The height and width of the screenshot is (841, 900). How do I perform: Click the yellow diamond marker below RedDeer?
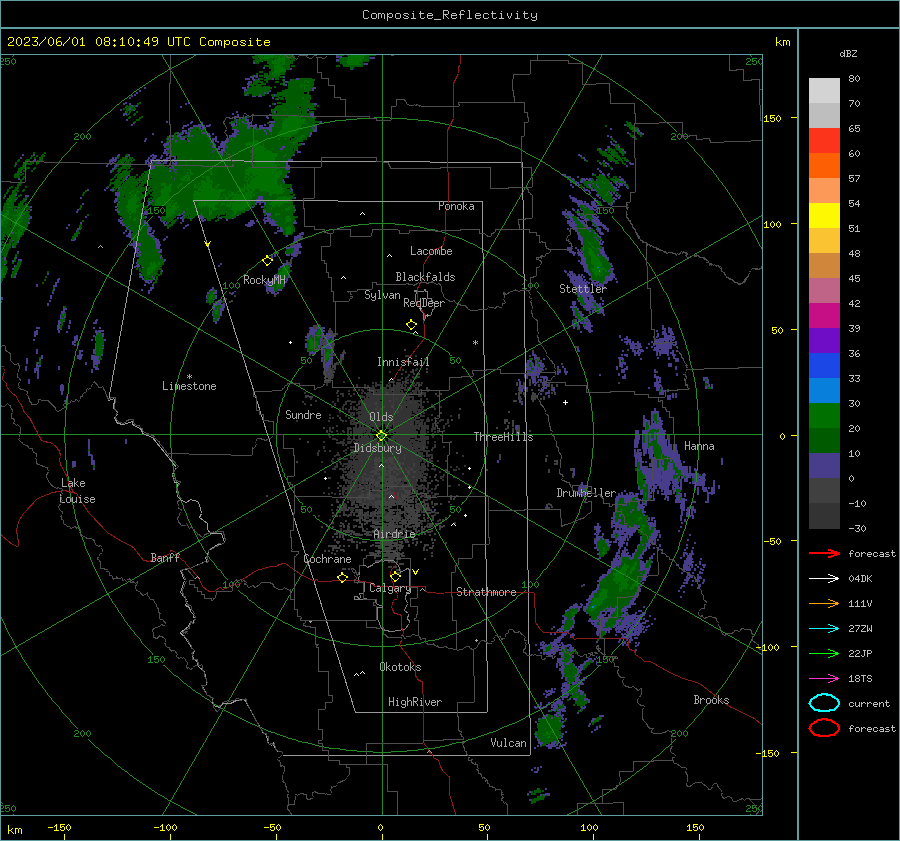tap(411, 325)
